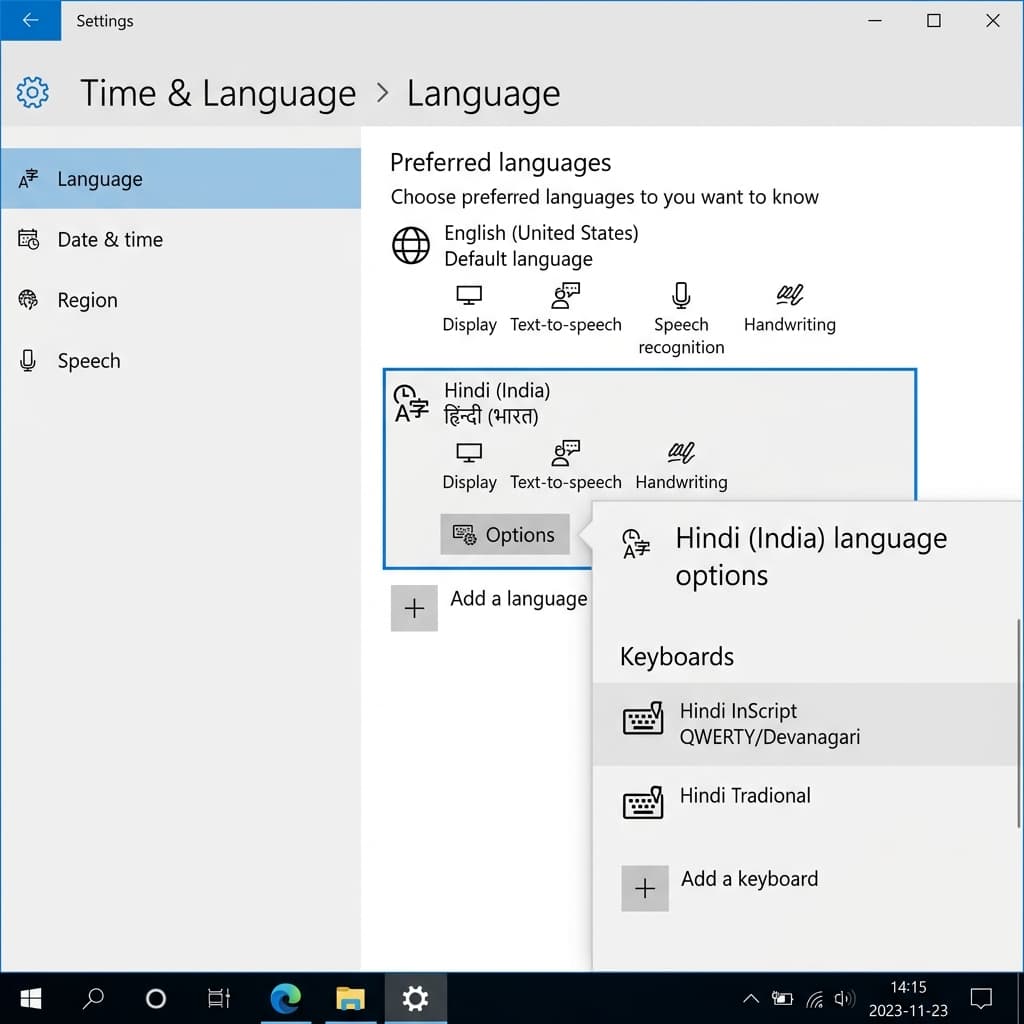Maximize the Settings window
Image resolution: width=1024 pixels, height=1024 pixels.
pyautogui.click(x=934, y=20)
